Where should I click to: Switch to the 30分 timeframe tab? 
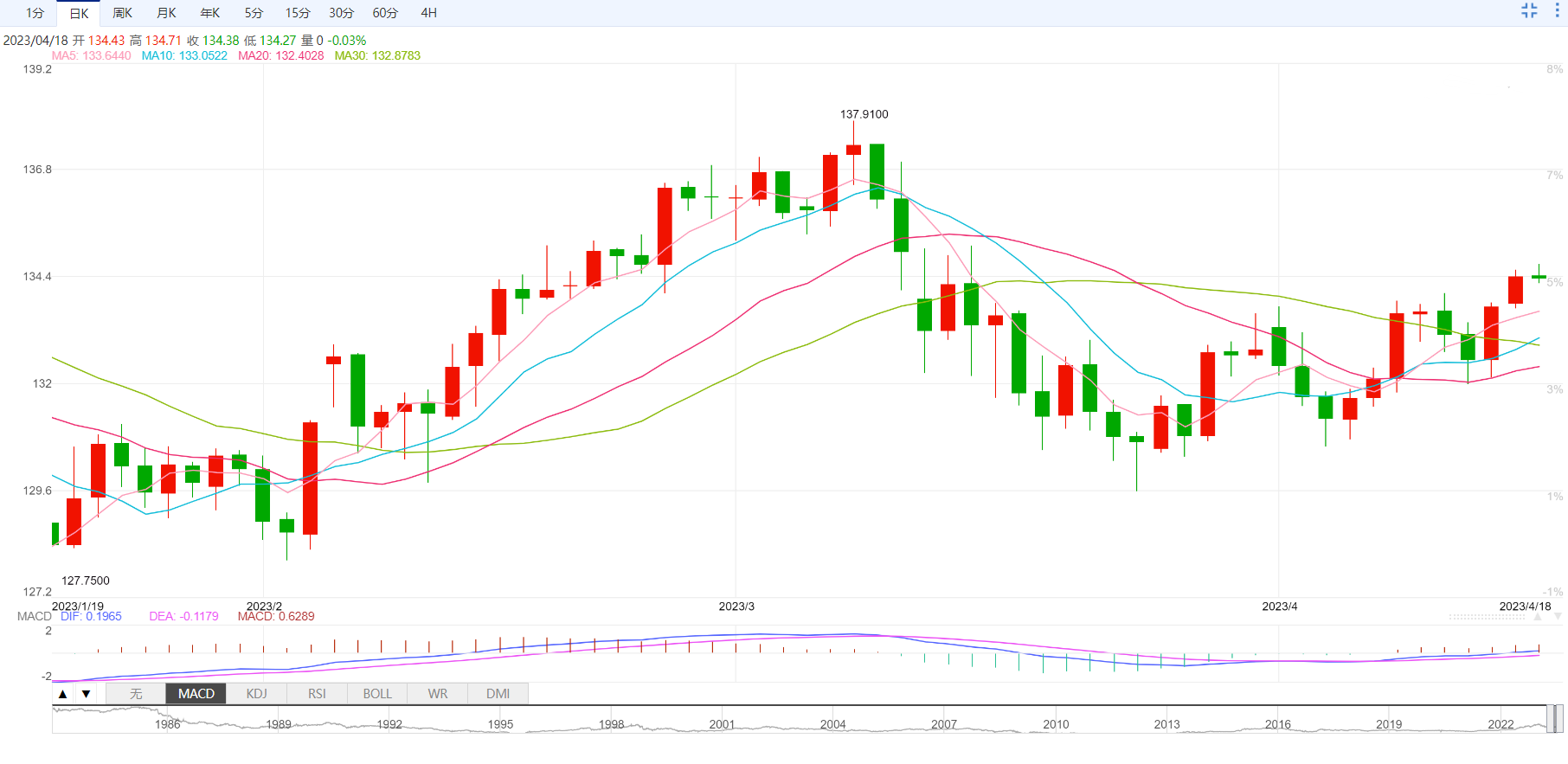click(342, 13)
